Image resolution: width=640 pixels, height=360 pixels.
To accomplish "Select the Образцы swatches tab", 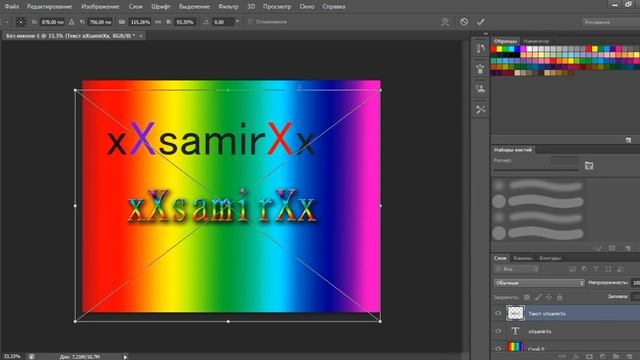I will 505,41.
